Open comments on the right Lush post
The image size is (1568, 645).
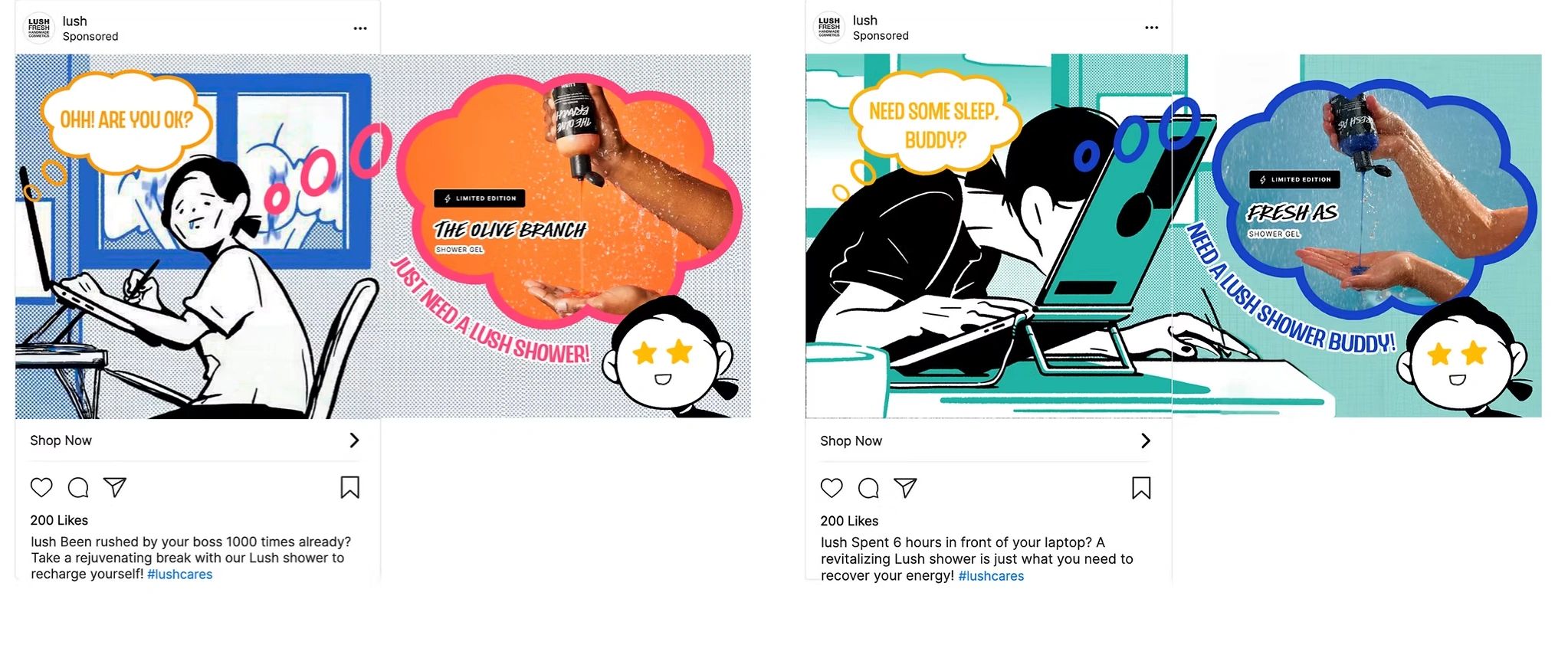868,488
